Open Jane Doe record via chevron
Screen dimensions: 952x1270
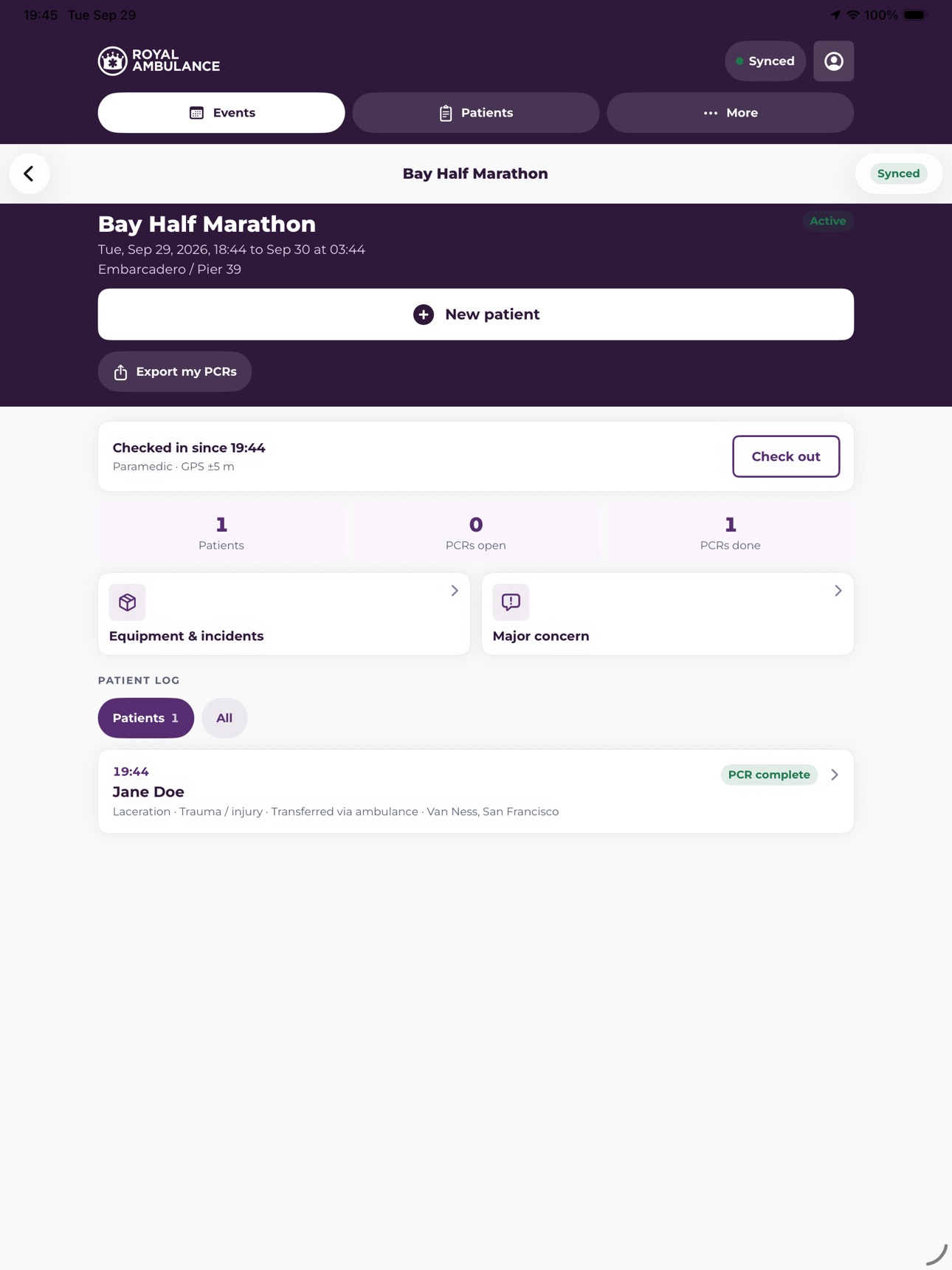point(835,775)
